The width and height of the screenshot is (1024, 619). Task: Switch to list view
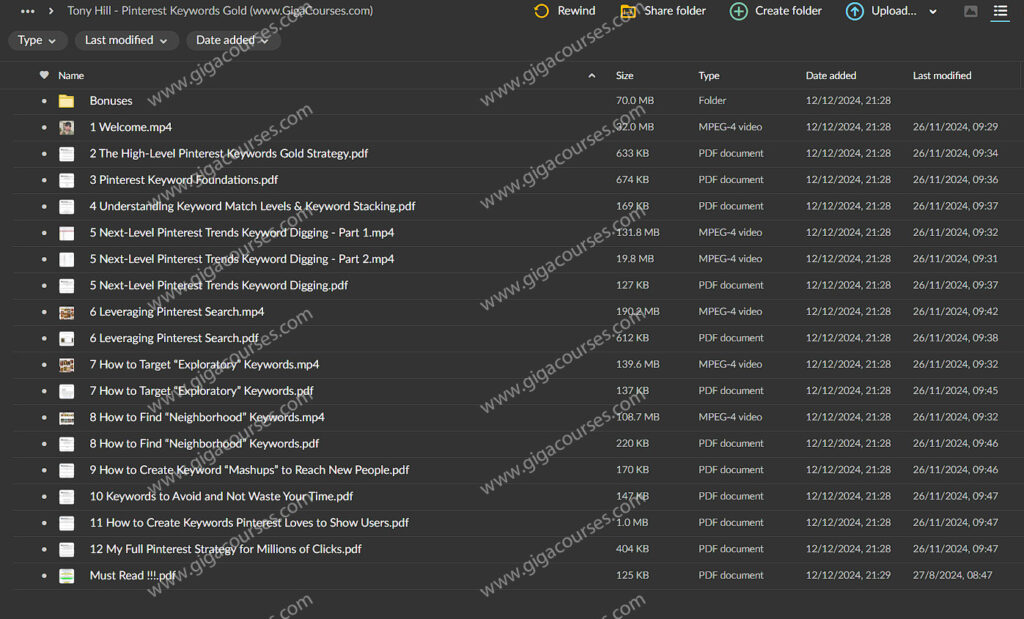1000,11
